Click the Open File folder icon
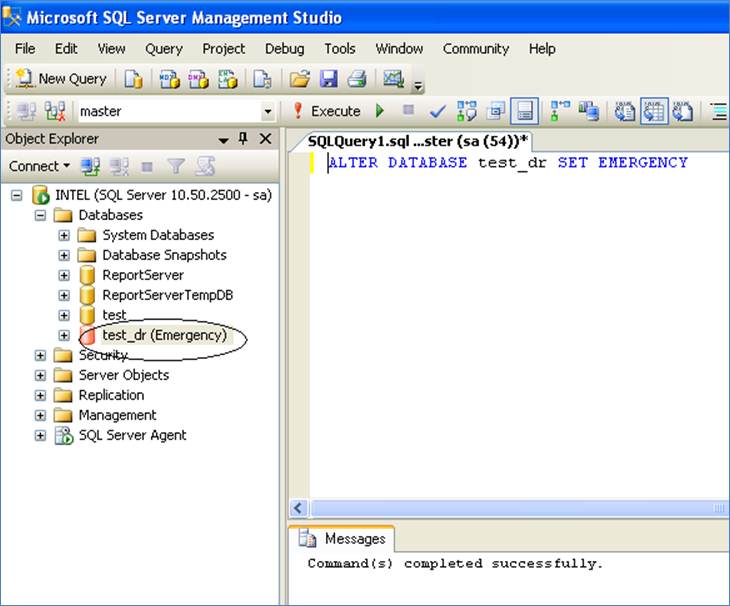Image resolution: width=730 pixels, height=606 pixels. [300, 79]
